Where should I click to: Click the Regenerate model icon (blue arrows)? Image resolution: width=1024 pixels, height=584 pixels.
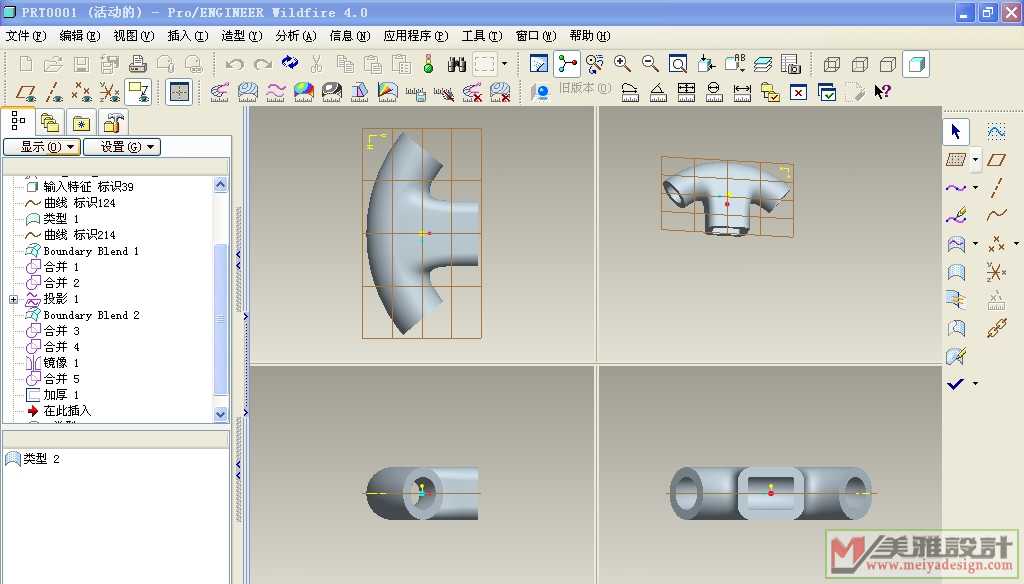click(290, 63)
